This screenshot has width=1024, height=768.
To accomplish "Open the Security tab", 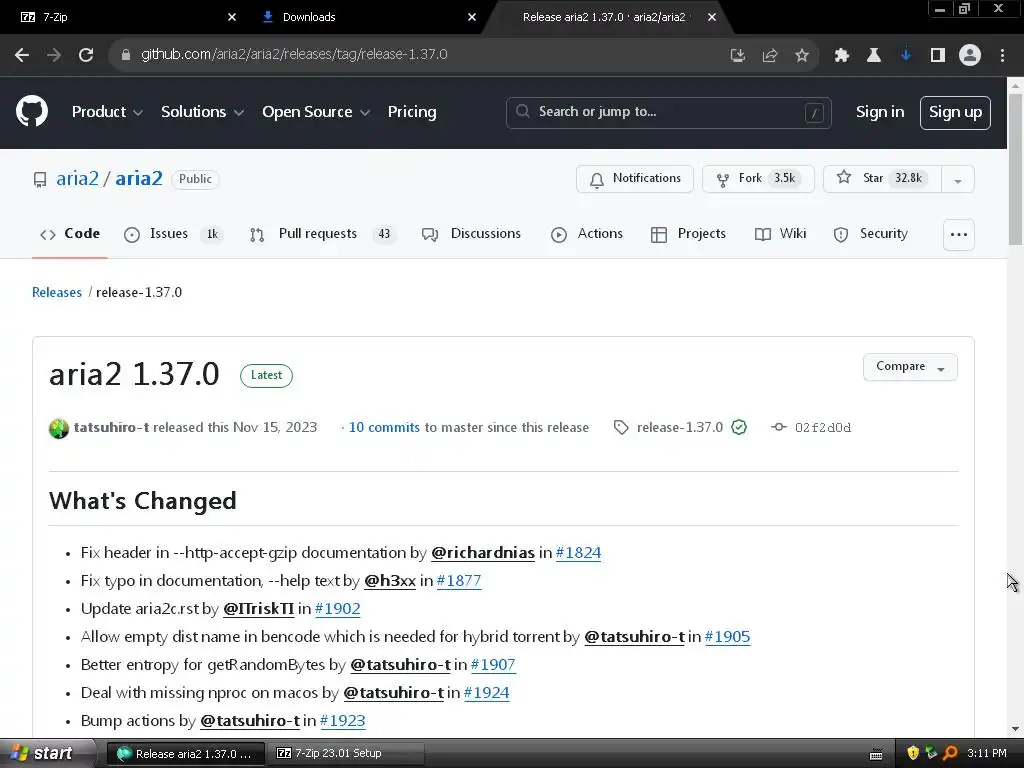I will click(871, 234).
